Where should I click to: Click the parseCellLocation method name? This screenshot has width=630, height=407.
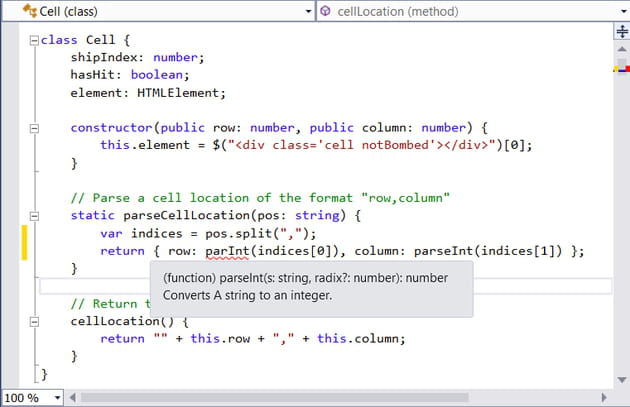click(x=187, y=215)
